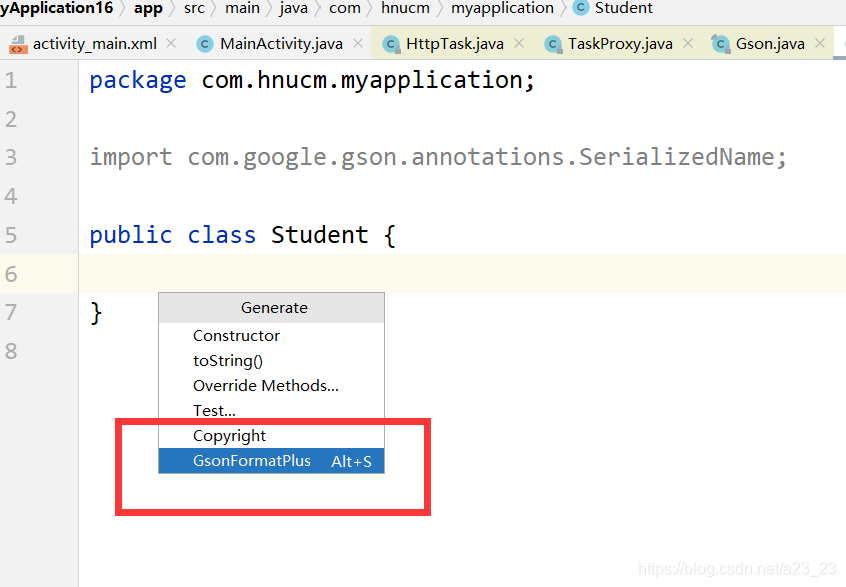Open the TaskProxy.java tab
Image resolution: width=846 pixels, height=587 pixels.
coord(620,44)
